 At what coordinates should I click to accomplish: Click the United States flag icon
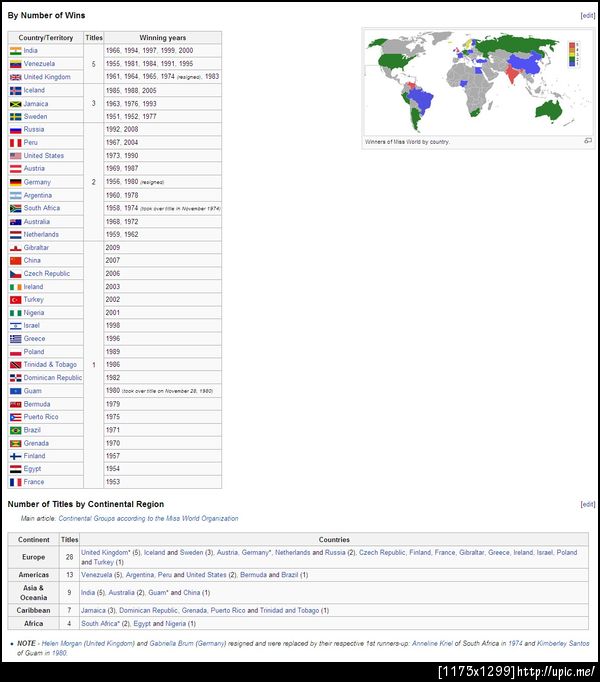[x=16, y=156]
